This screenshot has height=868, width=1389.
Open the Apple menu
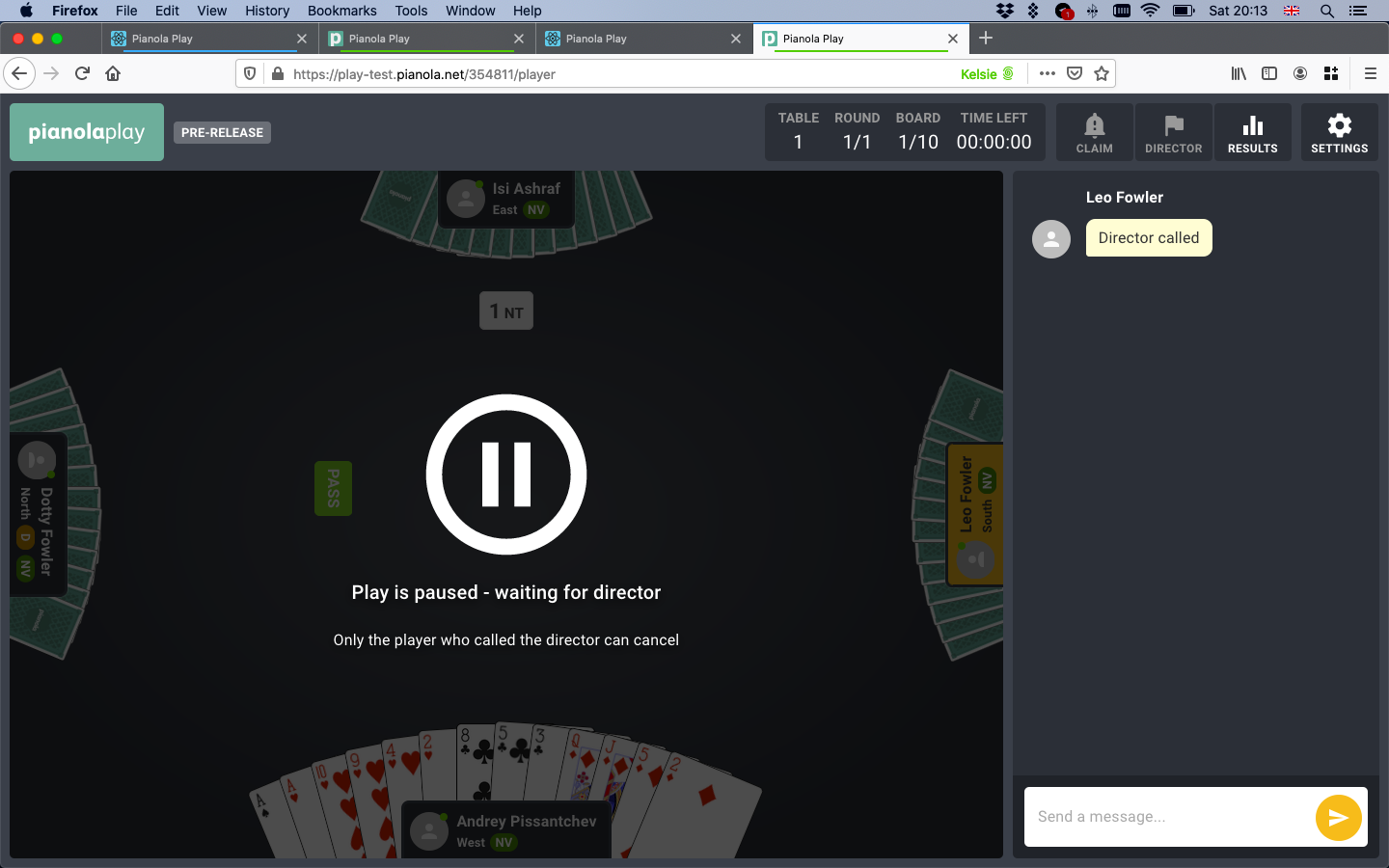tap(26, 11)
